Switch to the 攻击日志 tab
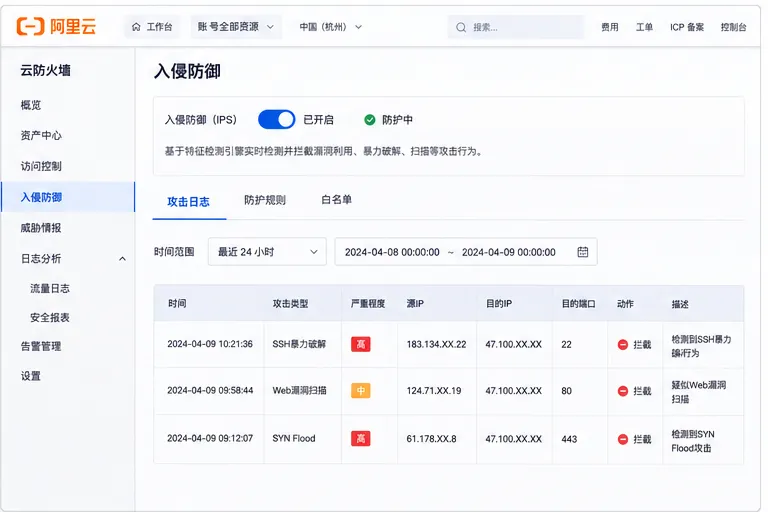 (x=189, y=202)
